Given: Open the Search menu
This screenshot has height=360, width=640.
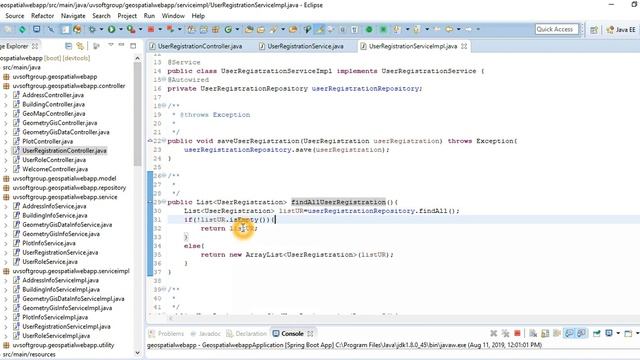Looking at the screenshot, I should click(101, 16).
